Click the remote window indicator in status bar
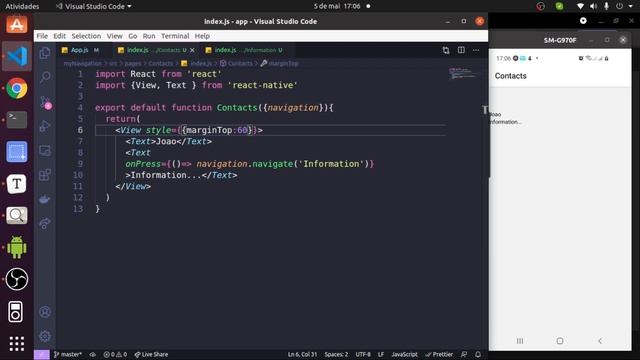This screenshot has height=360, width=640. [42, 354]
